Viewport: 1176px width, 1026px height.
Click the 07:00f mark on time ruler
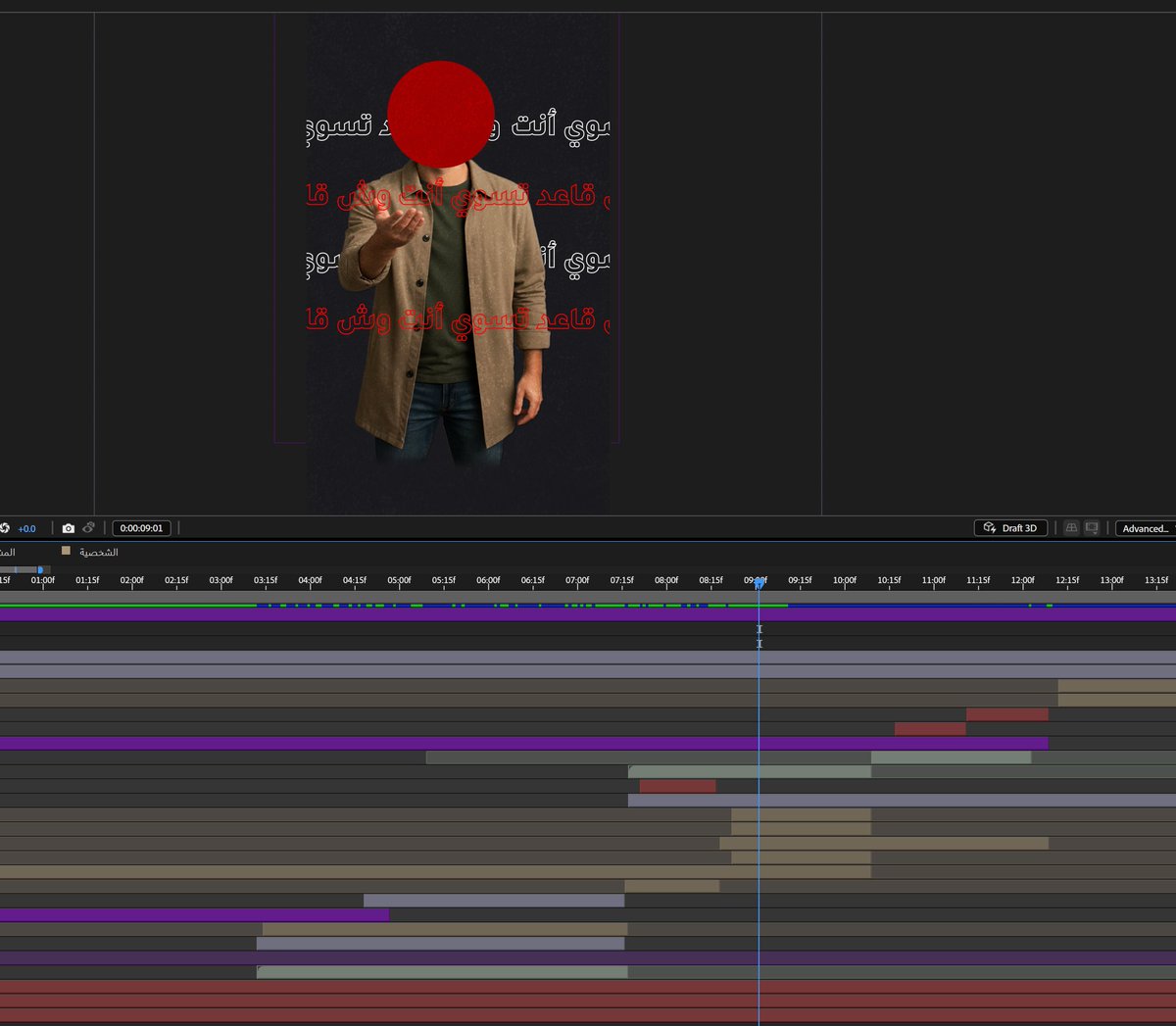577,580
